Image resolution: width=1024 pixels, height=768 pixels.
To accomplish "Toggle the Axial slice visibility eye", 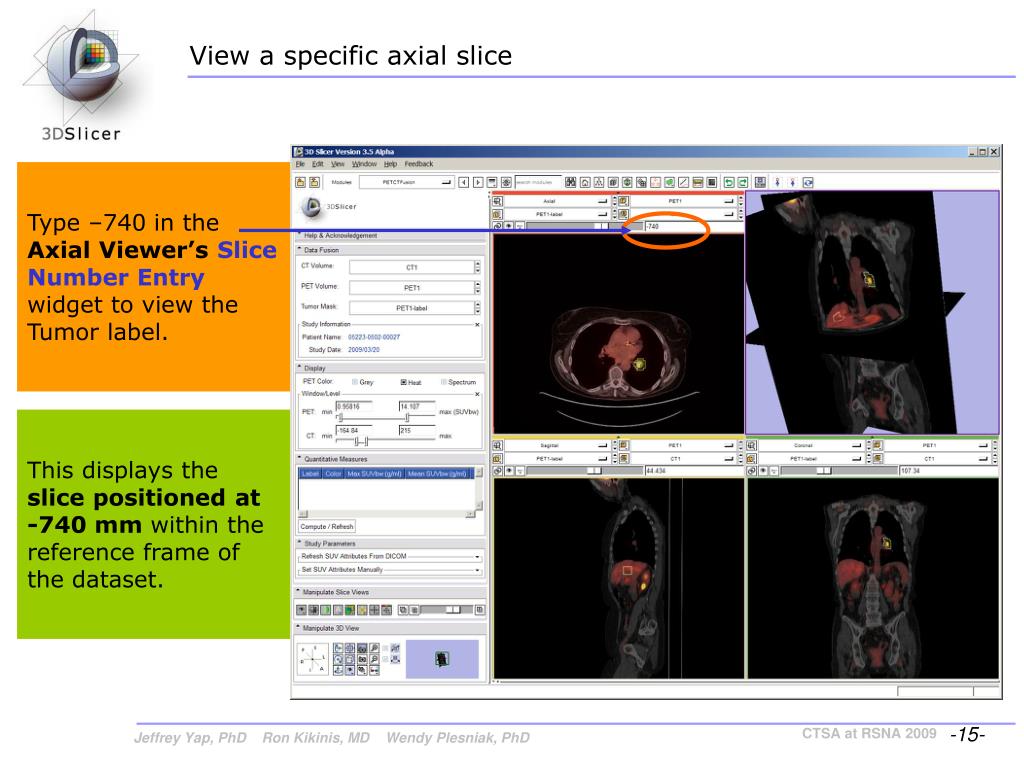I will point(509,226).
